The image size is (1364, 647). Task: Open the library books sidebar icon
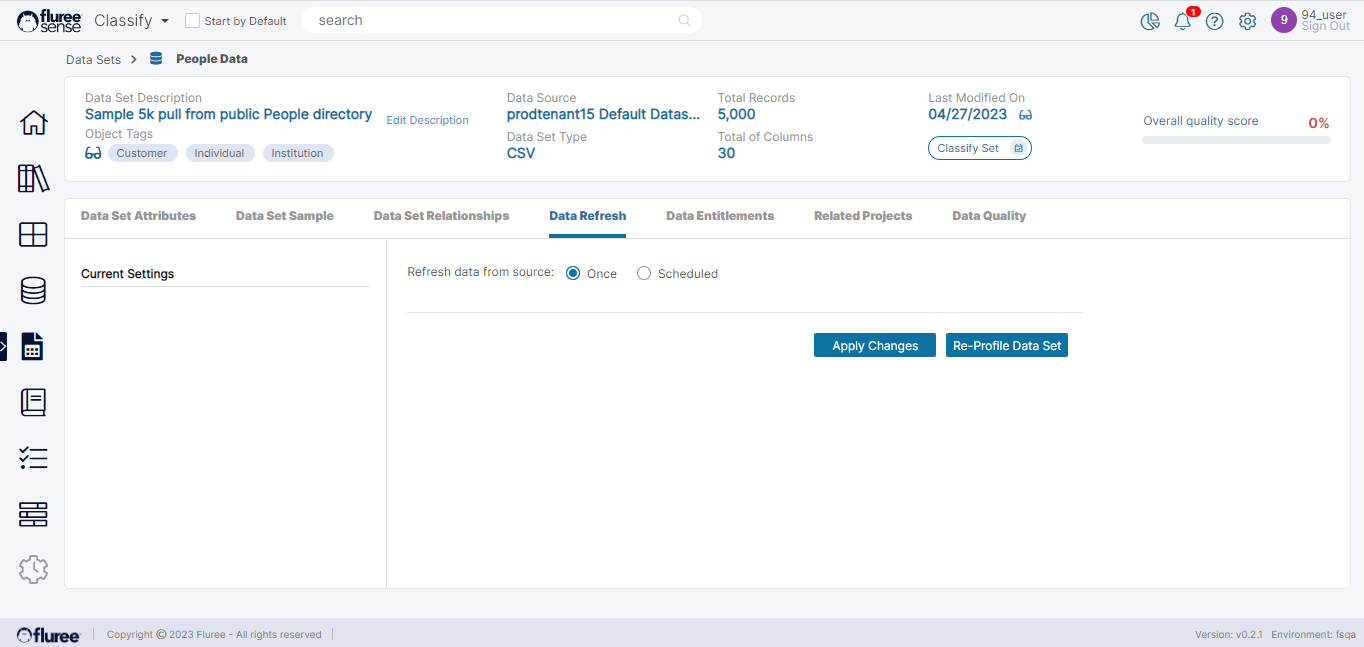(33, 179)
